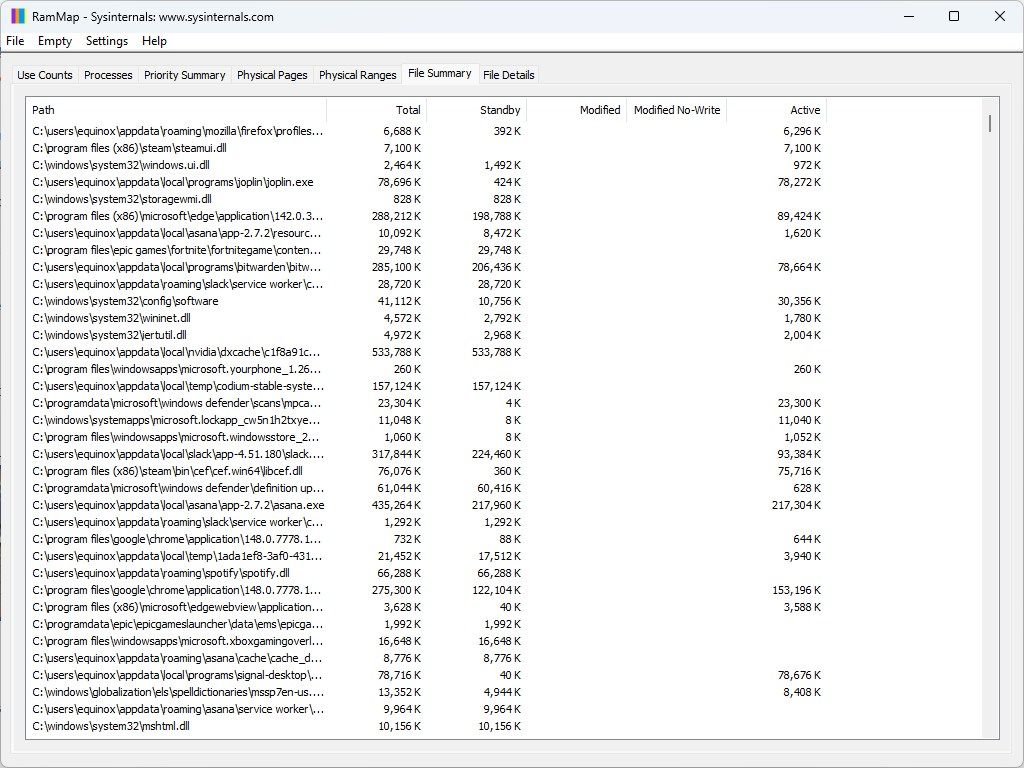The image size is (1024, 768).
Task: Click the 206,436 K standby value
Action: click(496, 267)
